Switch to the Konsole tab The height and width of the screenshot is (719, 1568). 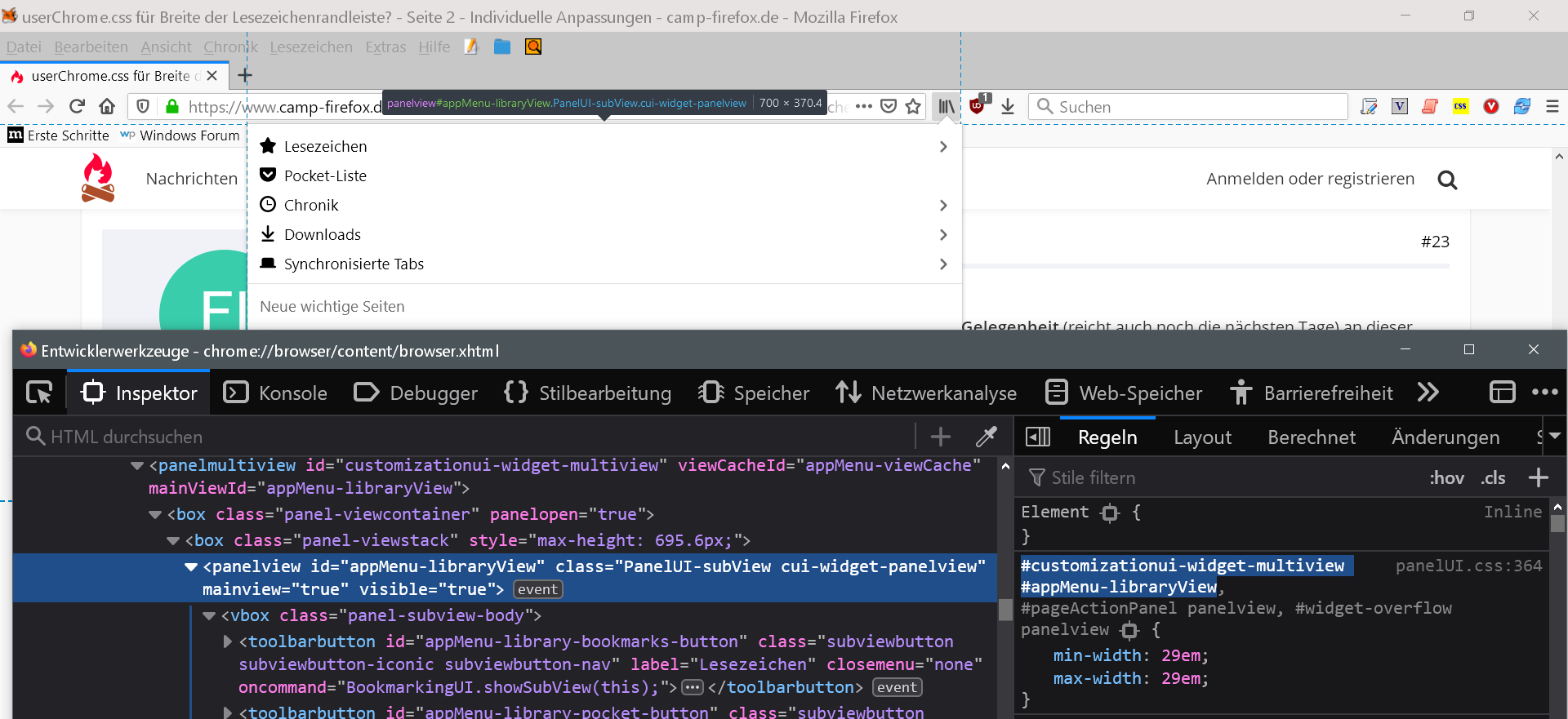click(x=276, y=393)
